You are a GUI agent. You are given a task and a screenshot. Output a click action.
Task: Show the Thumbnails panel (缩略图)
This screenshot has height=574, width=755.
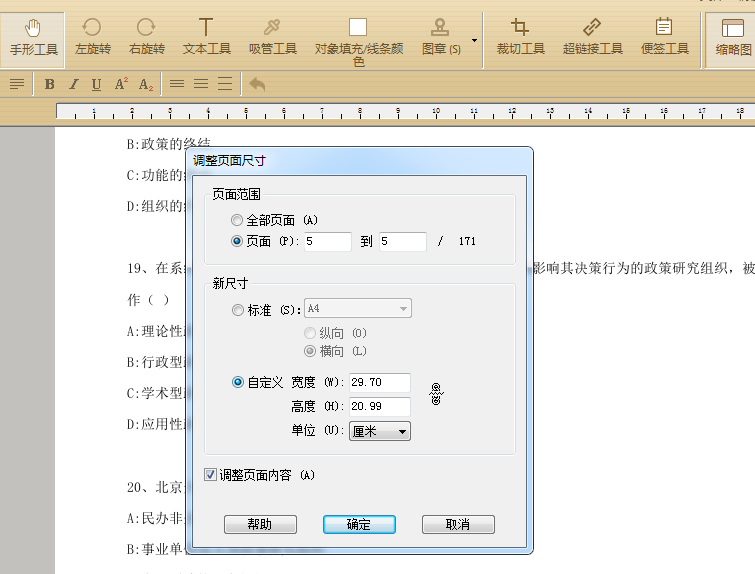pyautogui.click(x=733, y=39)
